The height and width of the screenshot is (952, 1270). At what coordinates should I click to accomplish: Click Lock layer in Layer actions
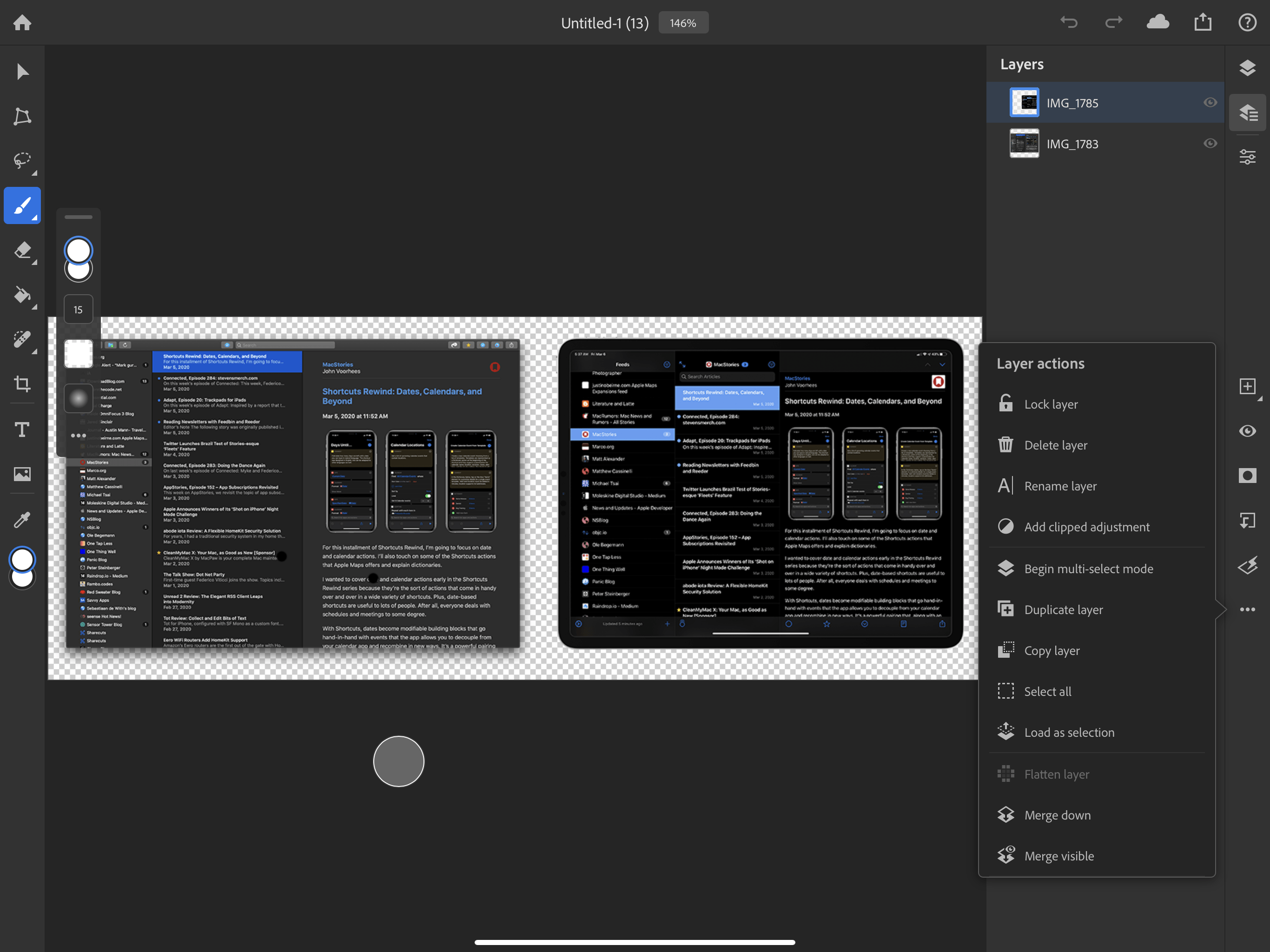[x=1097, y=404]
